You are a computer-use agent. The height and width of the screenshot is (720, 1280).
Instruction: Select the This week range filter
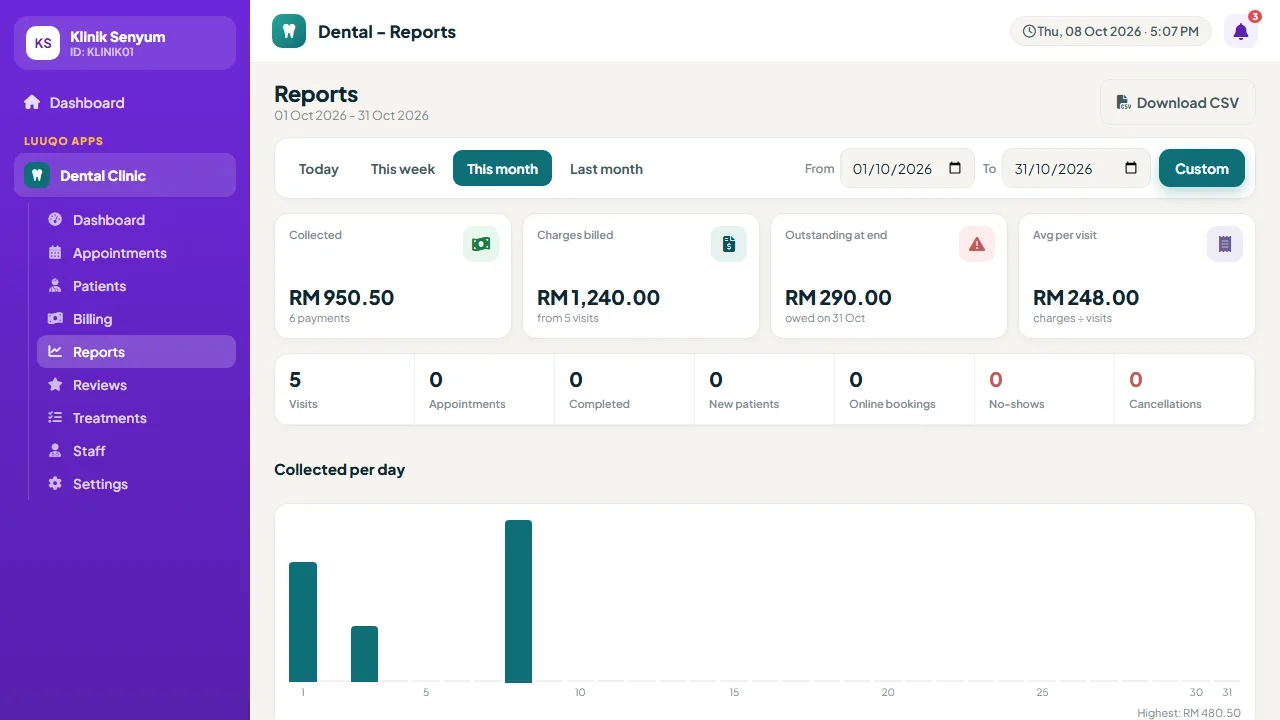click(403, 168)
